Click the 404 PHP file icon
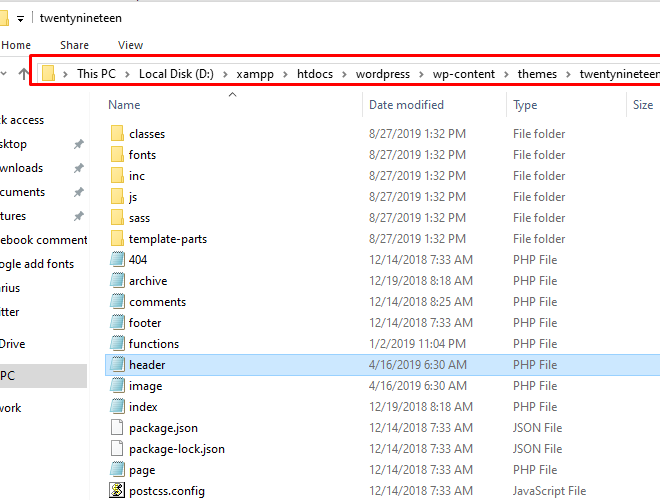Image resolution: width=660 pixels, height=500 pixels. (x=117, y=259)
